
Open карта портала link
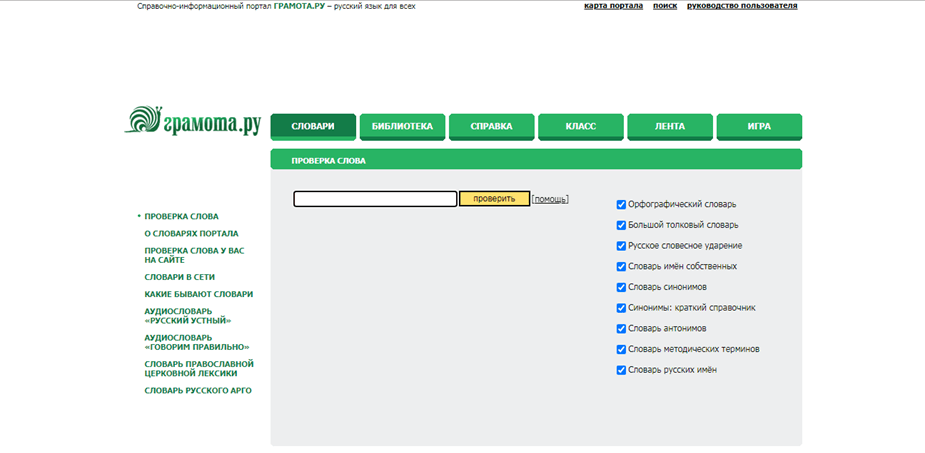(614, 6)
